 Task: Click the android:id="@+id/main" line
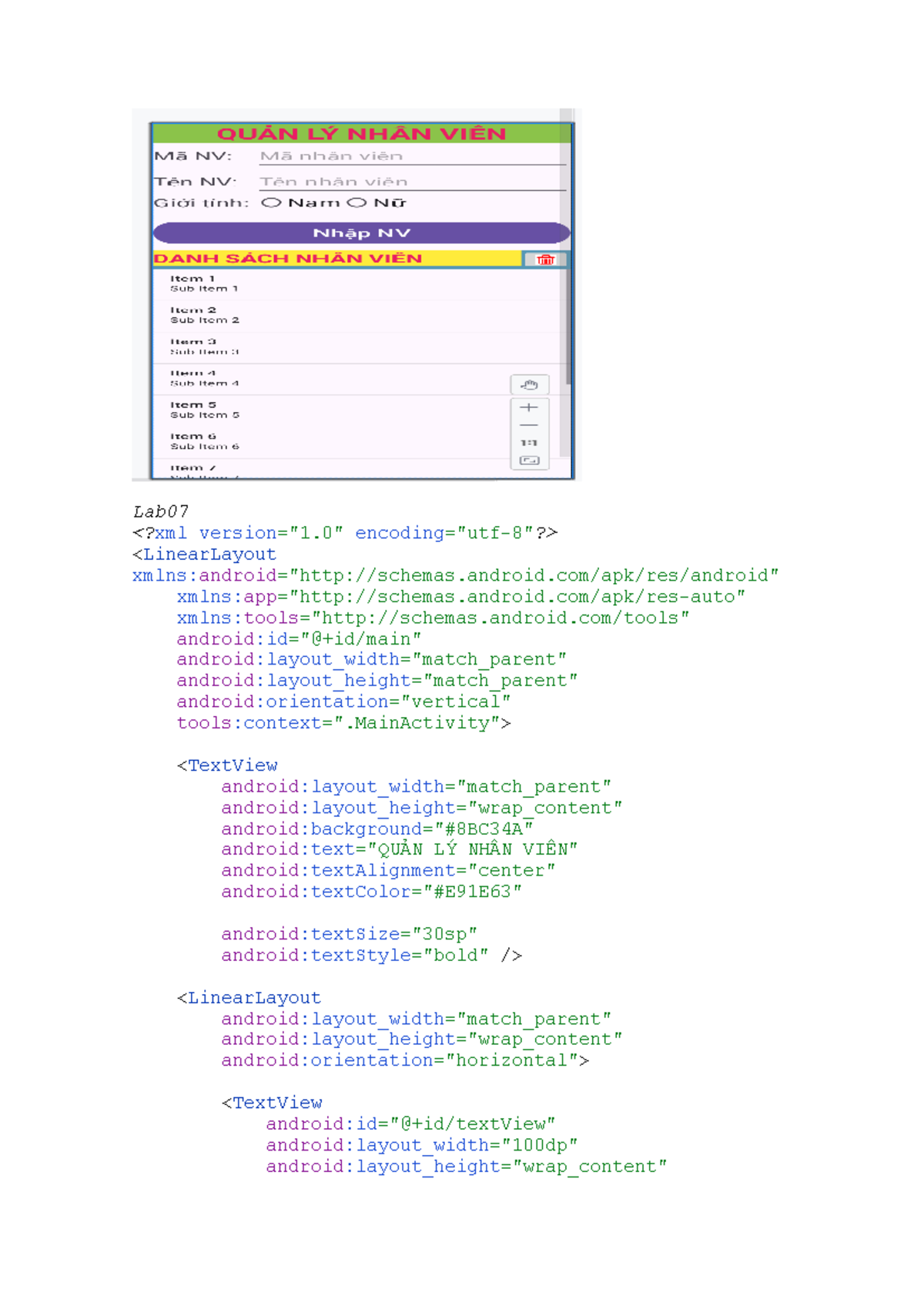[299, 639]
